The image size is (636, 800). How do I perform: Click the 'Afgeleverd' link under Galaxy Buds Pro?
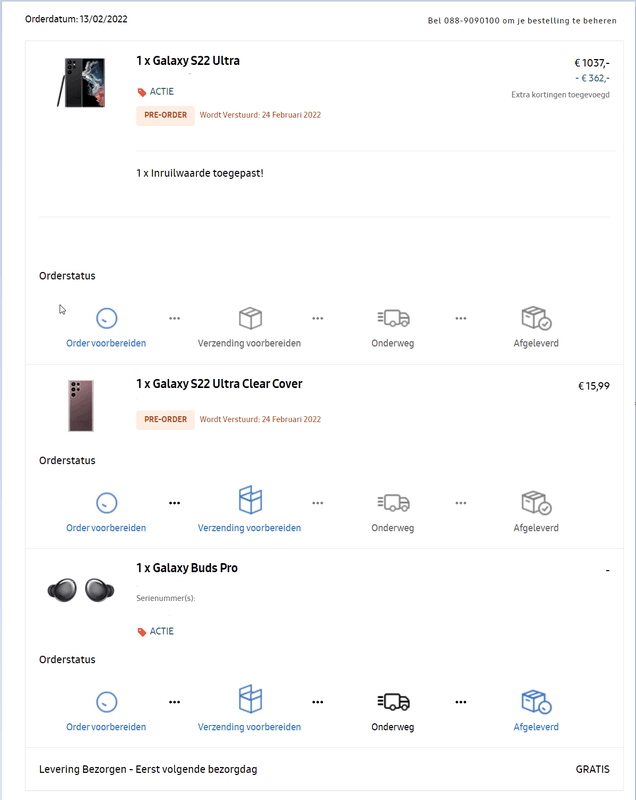click(x=536, y=727)
